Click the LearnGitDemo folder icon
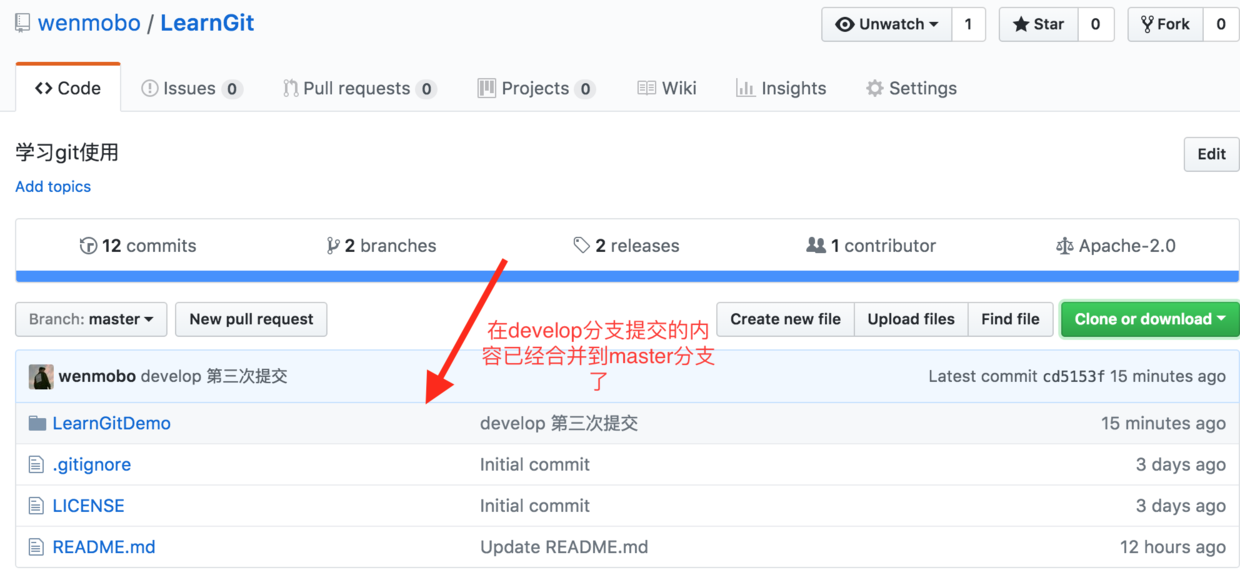This screenshot has height=570, width=1240. (38, 424)
